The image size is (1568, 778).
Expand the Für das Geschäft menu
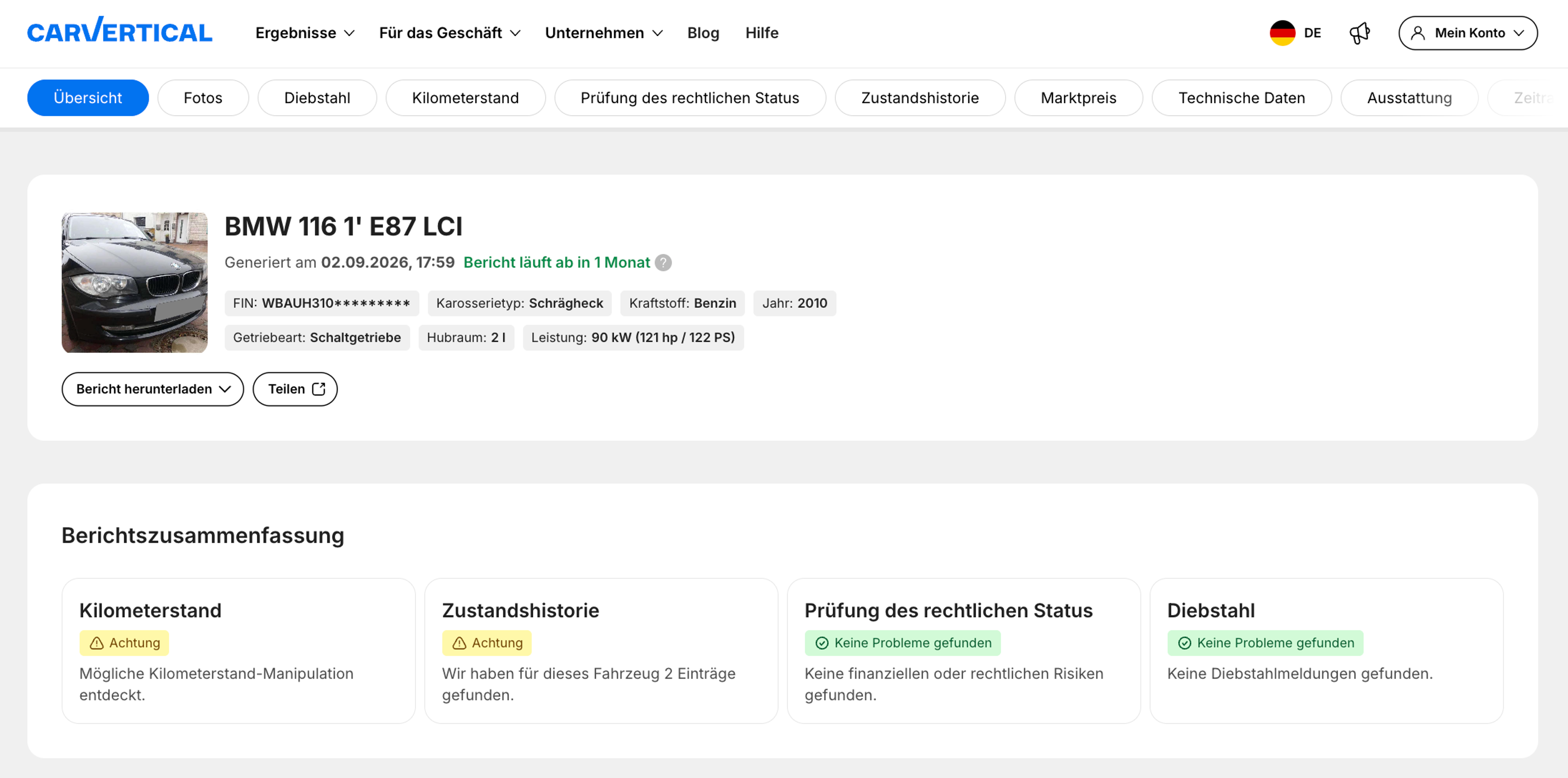[x=450, y=33]
